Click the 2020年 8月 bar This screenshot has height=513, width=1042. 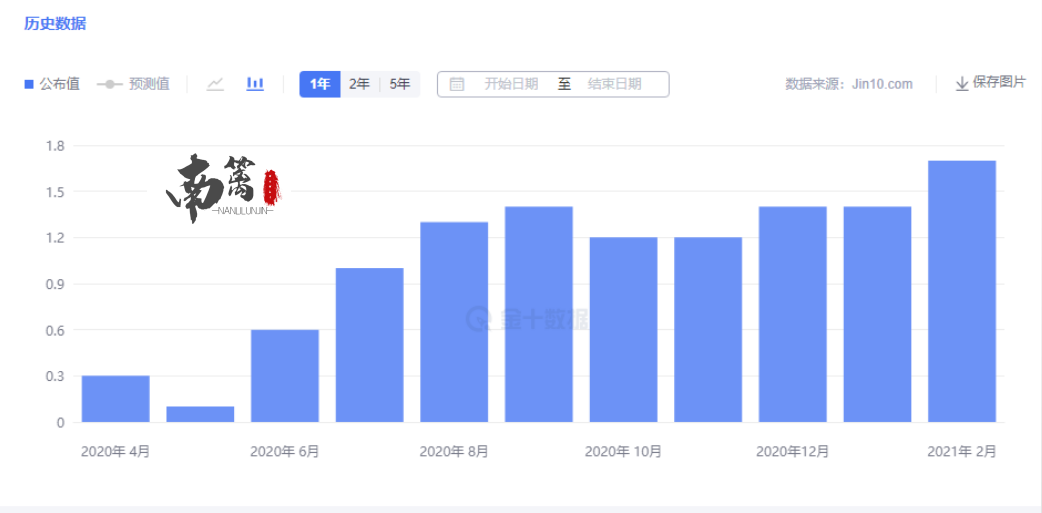coord(454,321)
